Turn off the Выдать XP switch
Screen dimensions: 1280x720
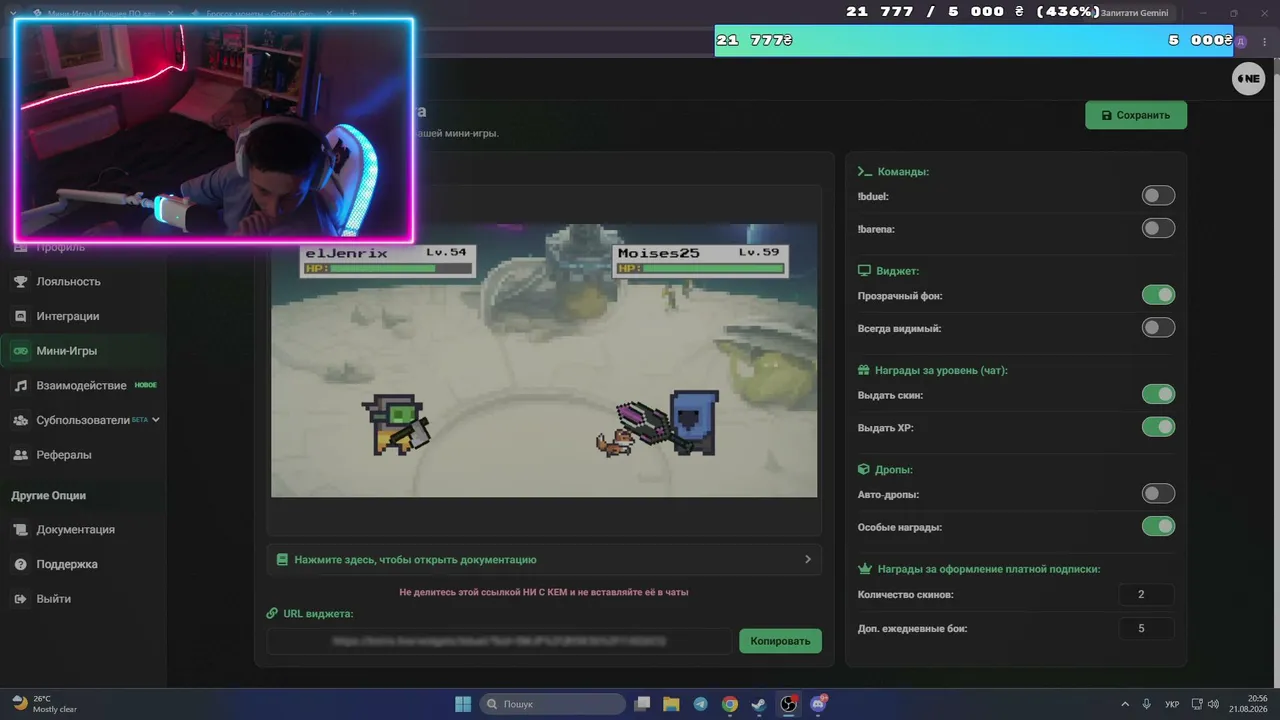pyautogui.click(x=1158, y=428)
